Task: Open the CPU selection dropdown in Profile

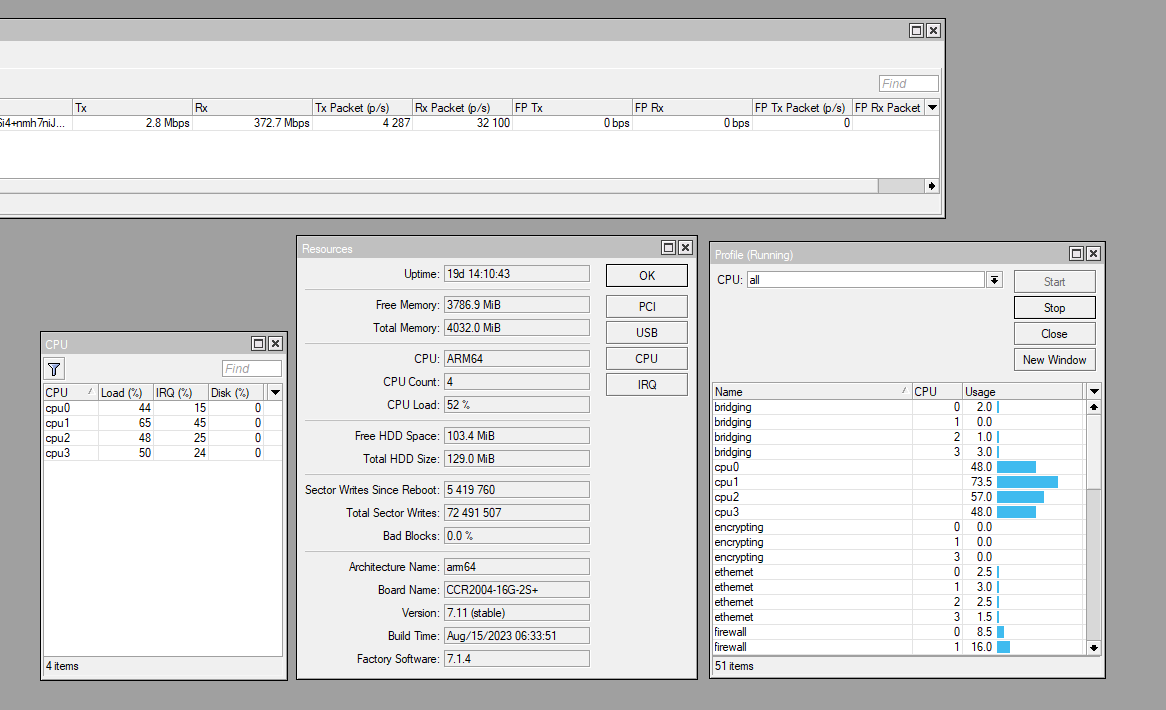Action: coord(994,280)
